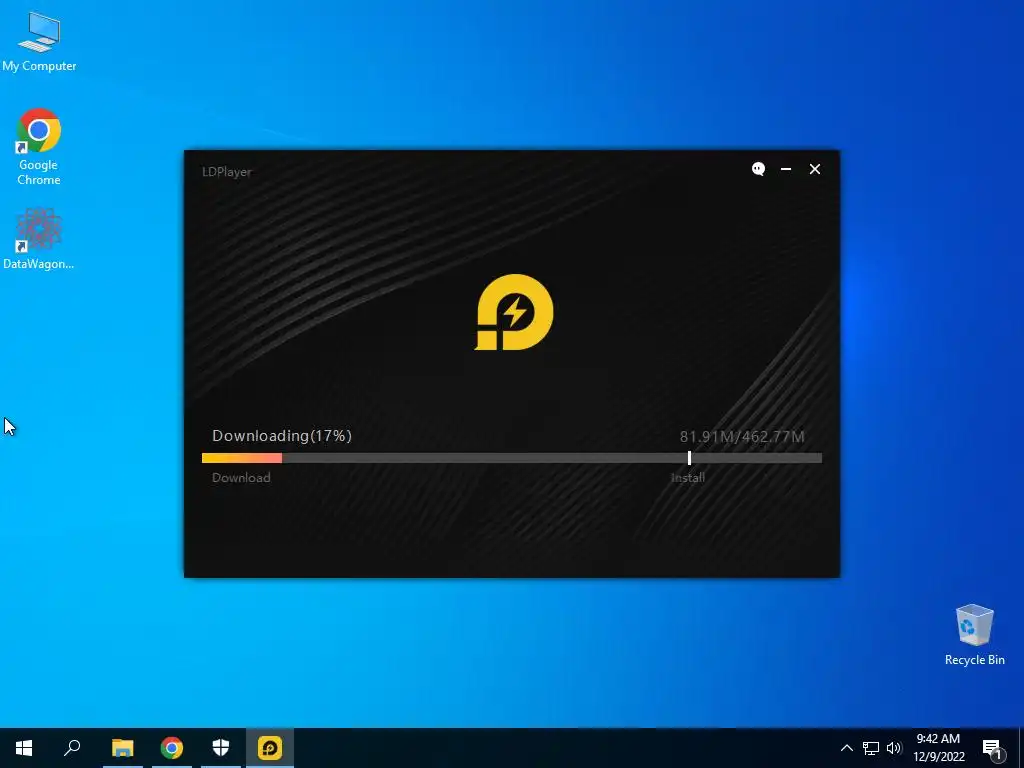Select the Recycle Bin desktop icon
The height and width of the screenshot is (768, 1024).
coord(974,635)
